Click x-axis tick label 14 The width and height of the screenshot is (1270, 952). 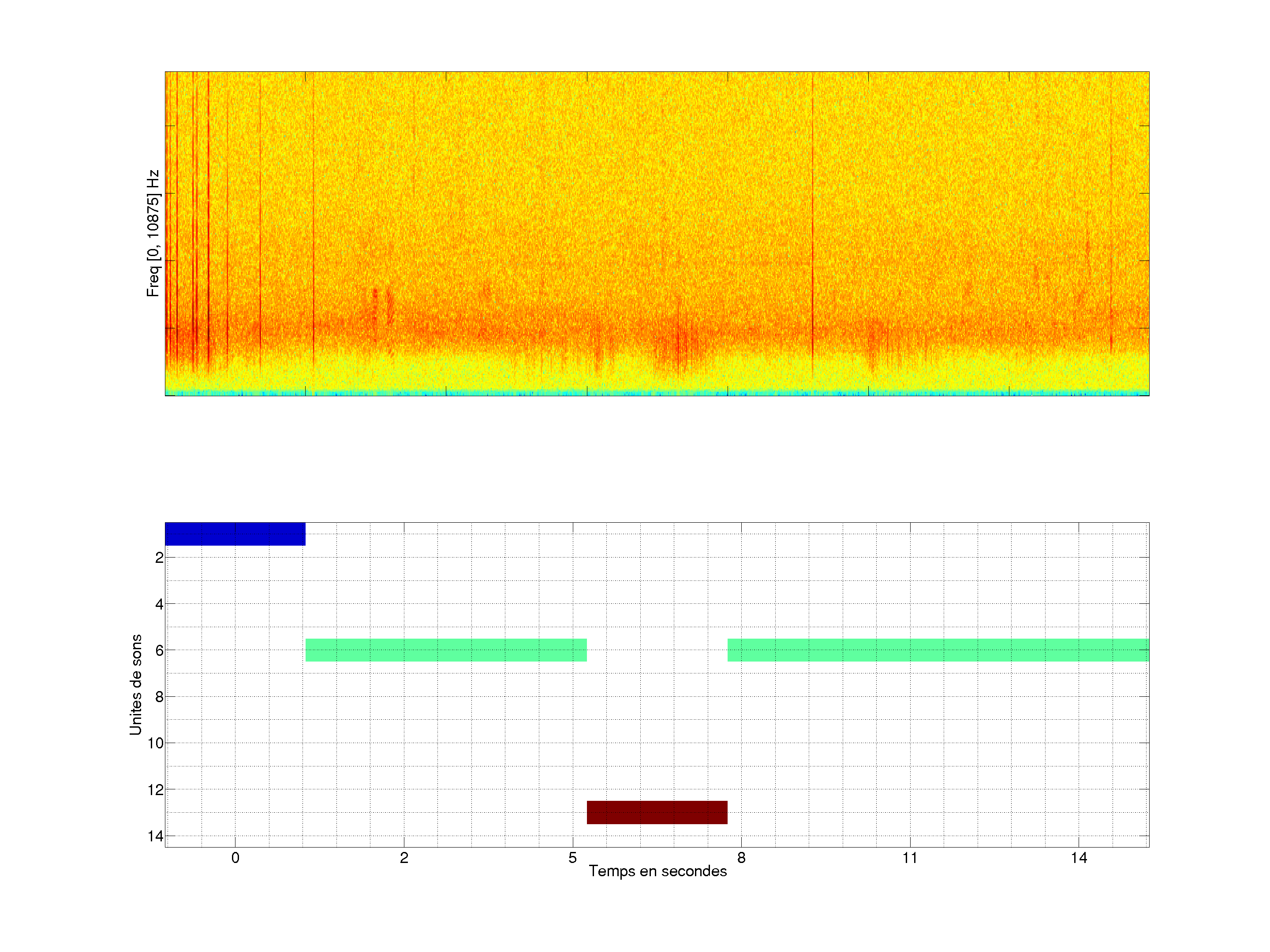click(1078, 858)
